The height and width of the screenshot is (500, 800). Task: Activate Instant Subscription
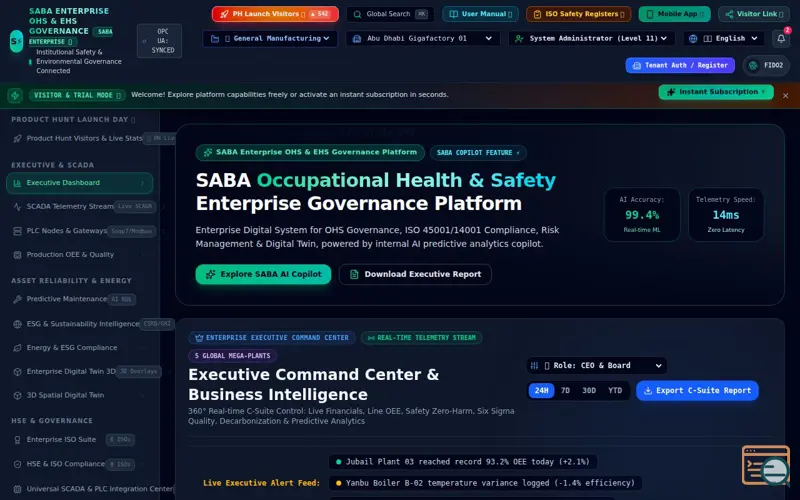click(x=716, y=92)
